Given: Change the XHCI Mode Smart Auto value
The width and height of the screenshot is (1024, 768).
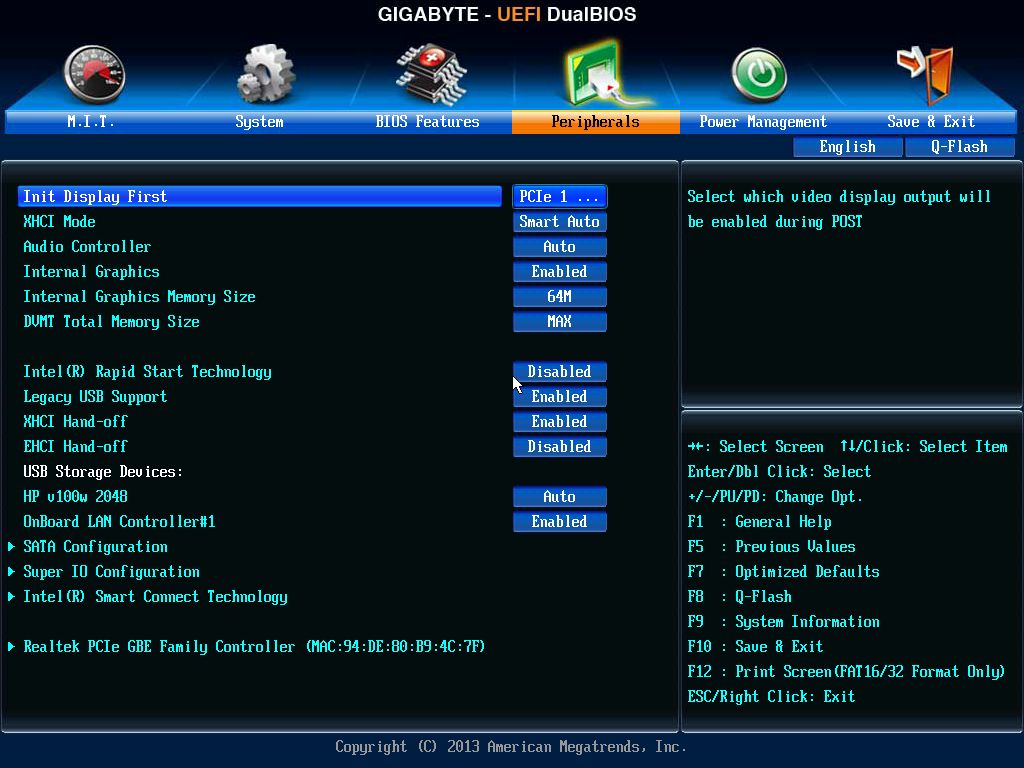Looking at the screenshot, I should click(x=560, y=221).
